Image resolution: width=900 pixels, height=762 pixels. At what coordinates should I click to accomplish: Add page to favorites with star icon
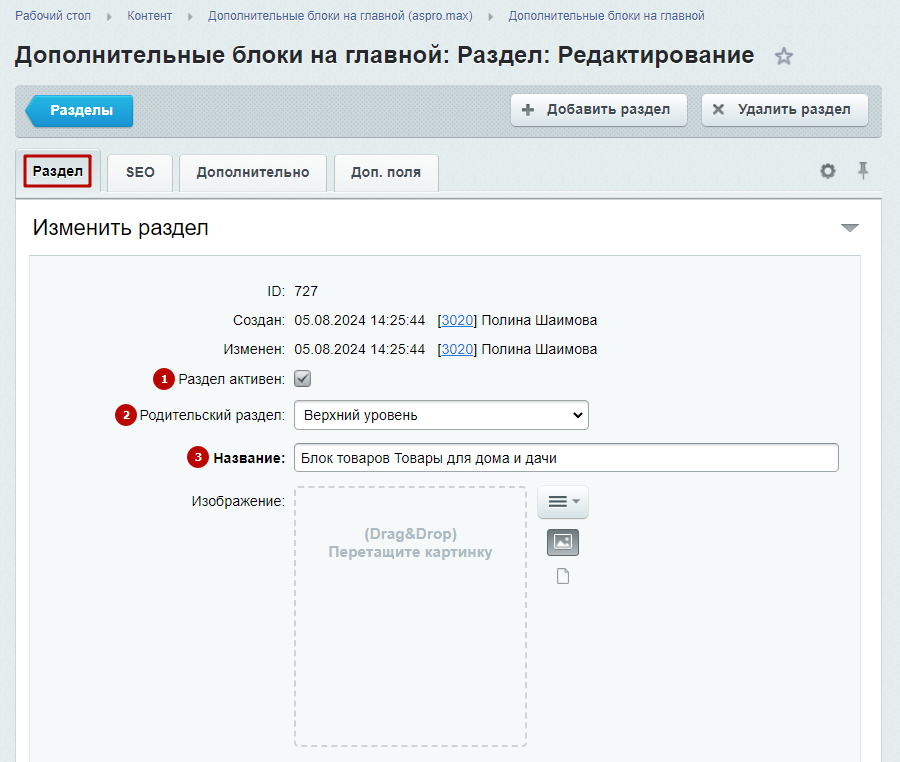click(783, 56)
